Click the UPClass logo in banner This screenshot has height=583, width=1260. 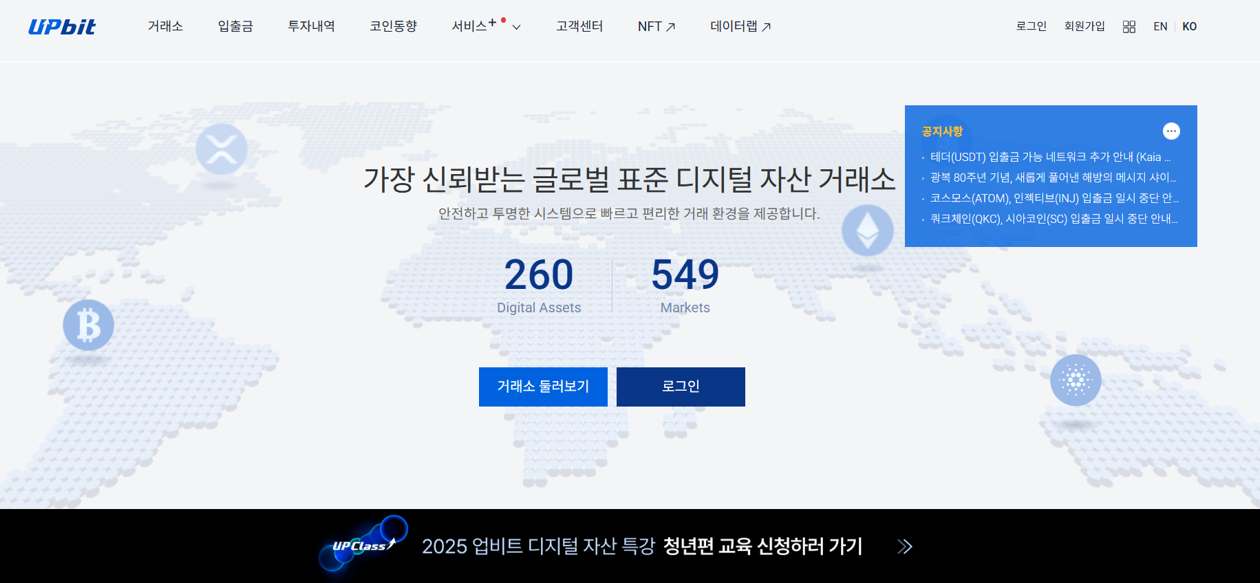pos(363,545)
